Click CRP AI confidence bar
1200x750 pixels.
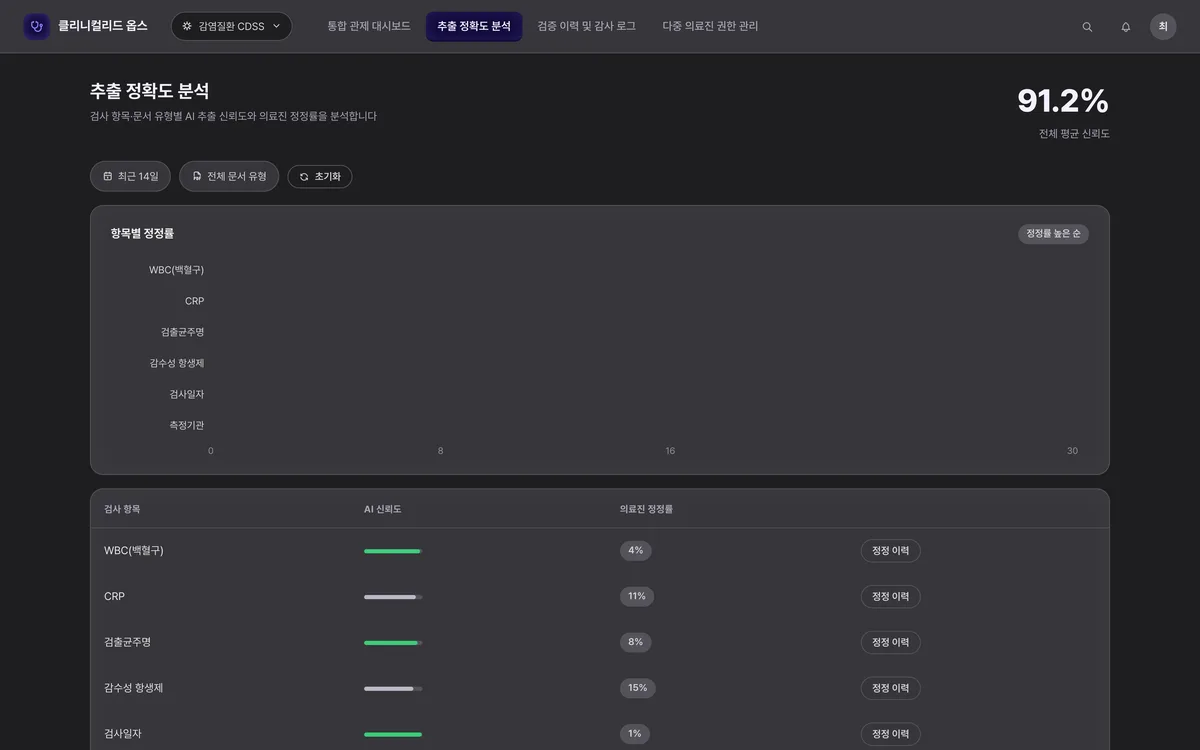point(393,597)
